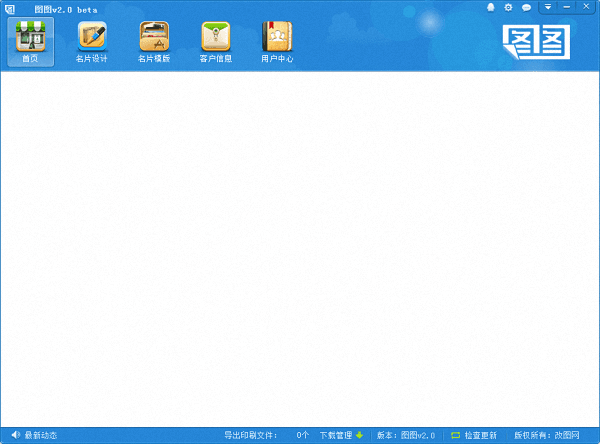Screen dimensions: 600x444
Task: Click the green download arrow icon
Action: [x=360, y=435]
